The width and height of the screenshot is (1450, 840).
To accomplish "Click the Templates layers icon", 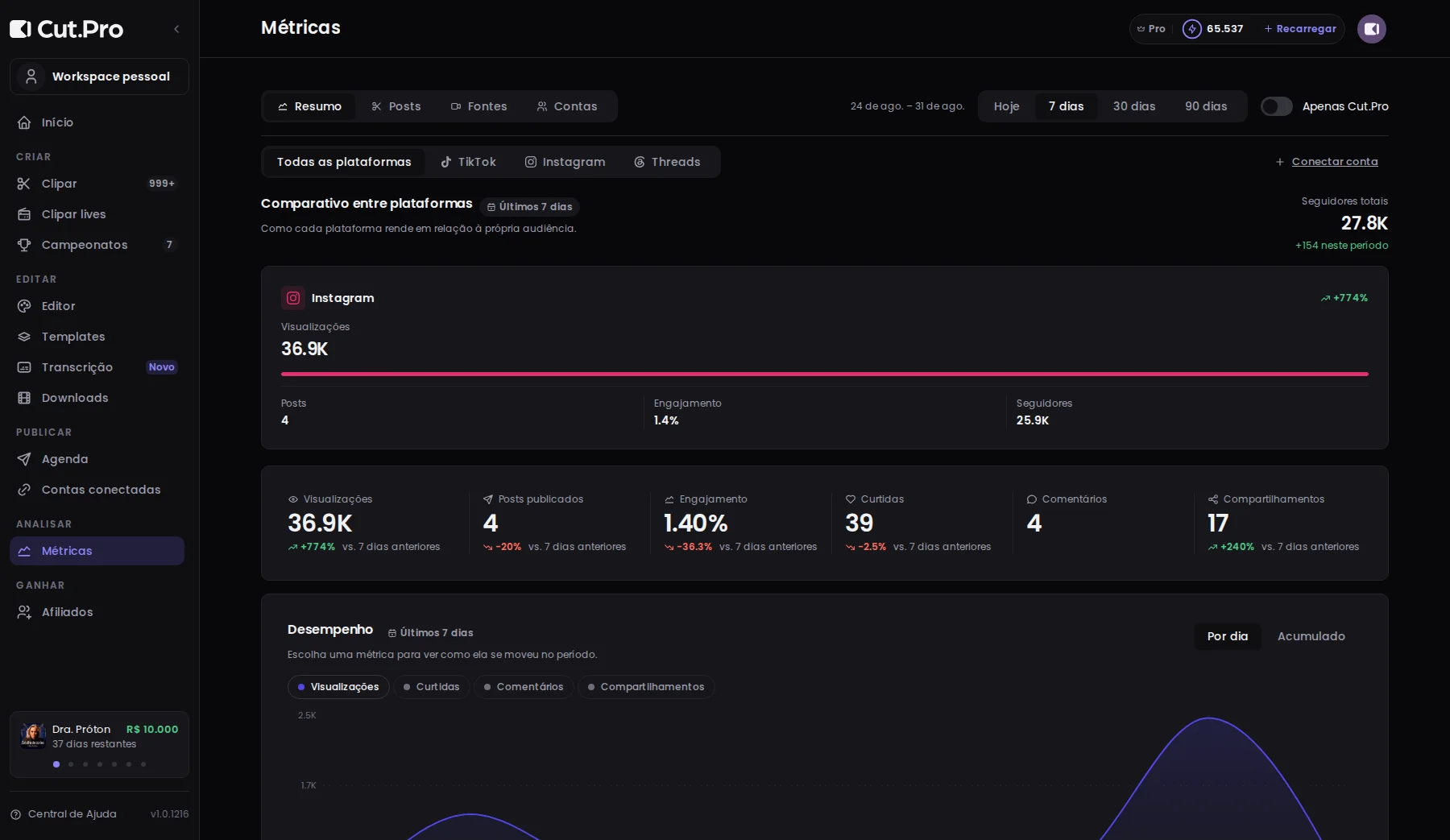I will click(24, 337).
